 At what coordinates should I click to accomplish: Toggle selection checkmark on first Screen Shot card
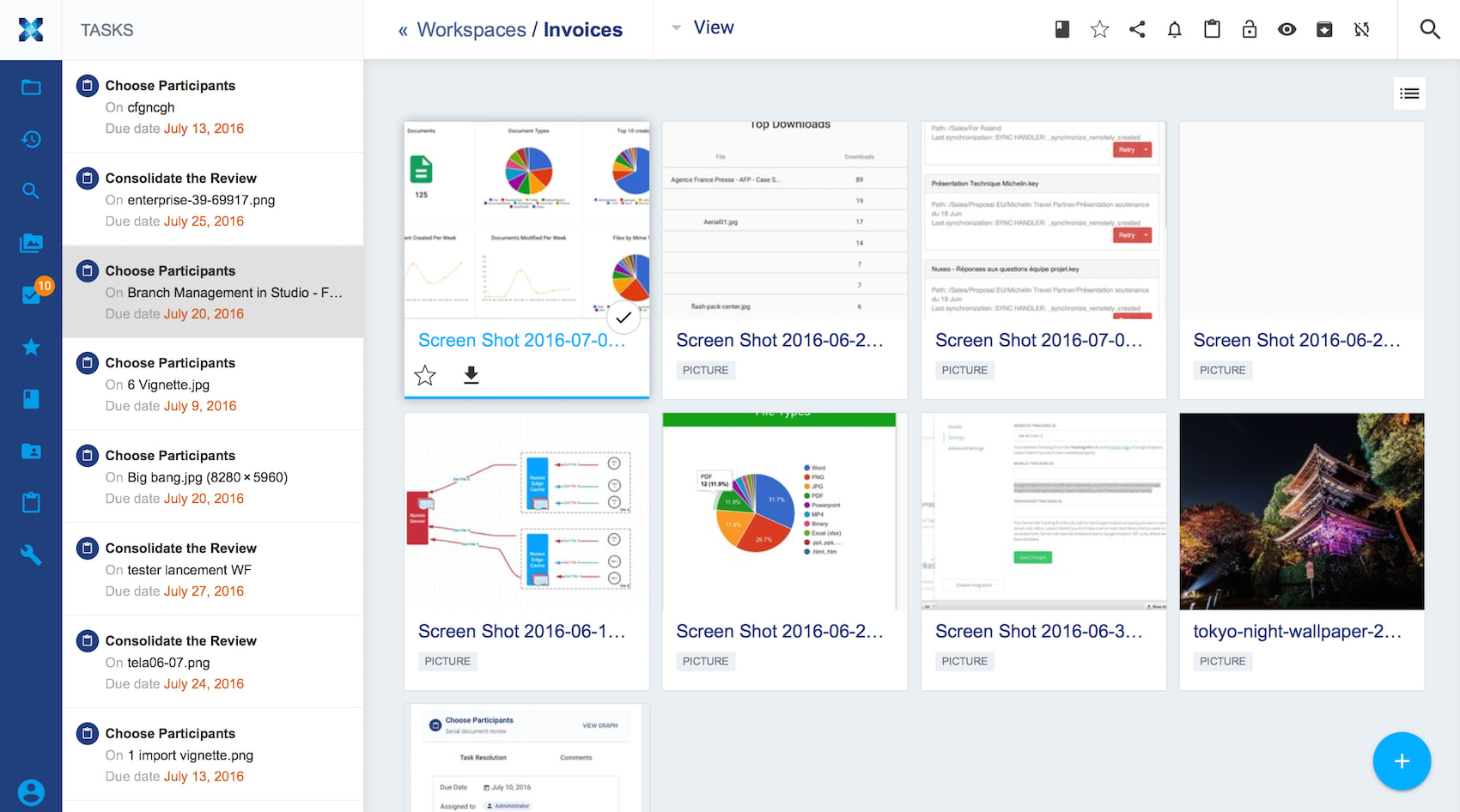(624, 318)
